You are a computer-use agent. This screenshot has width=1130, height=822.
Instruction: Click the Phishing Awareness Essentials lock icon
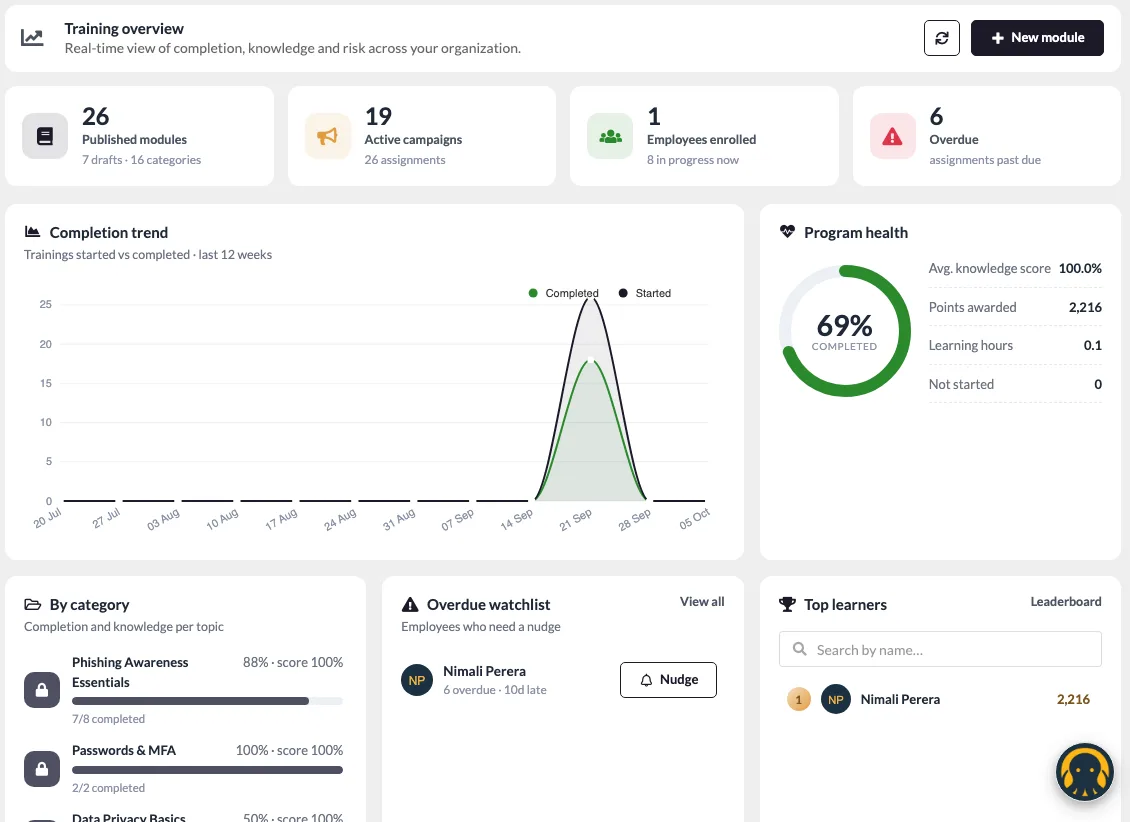pos(42,689)
